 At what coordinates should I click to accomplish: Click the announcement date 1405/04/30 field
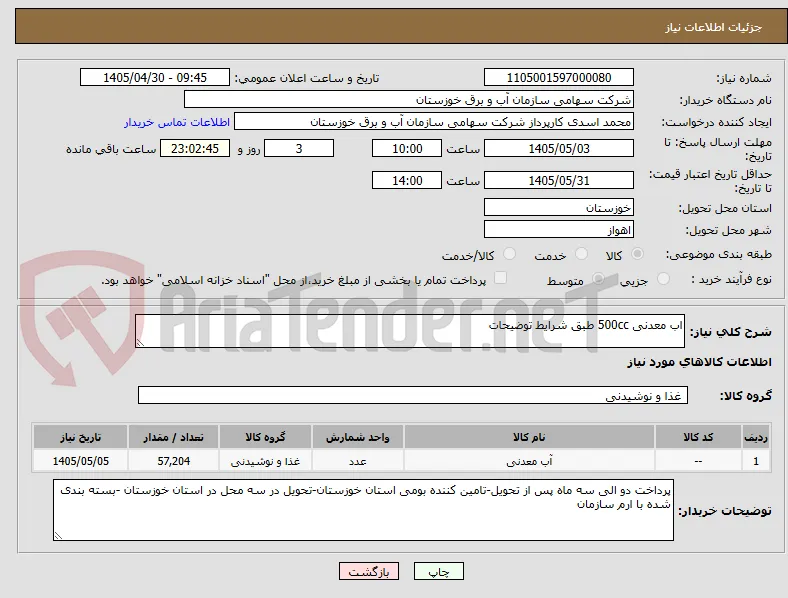click(155, 77)
